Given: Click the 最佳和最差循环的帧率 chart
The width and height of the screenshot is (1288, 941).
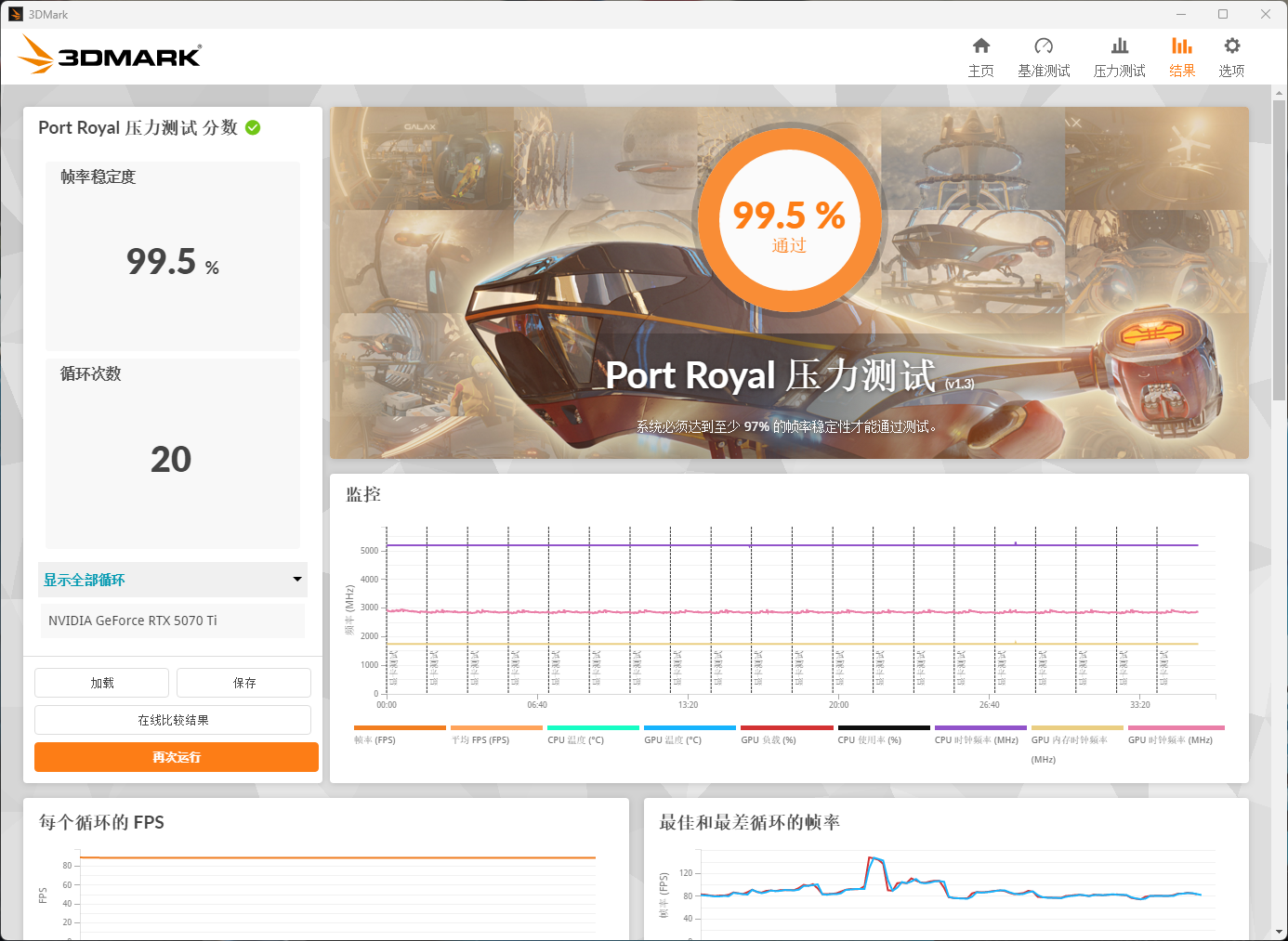Looking at the screenshot, I should point(957,894).
